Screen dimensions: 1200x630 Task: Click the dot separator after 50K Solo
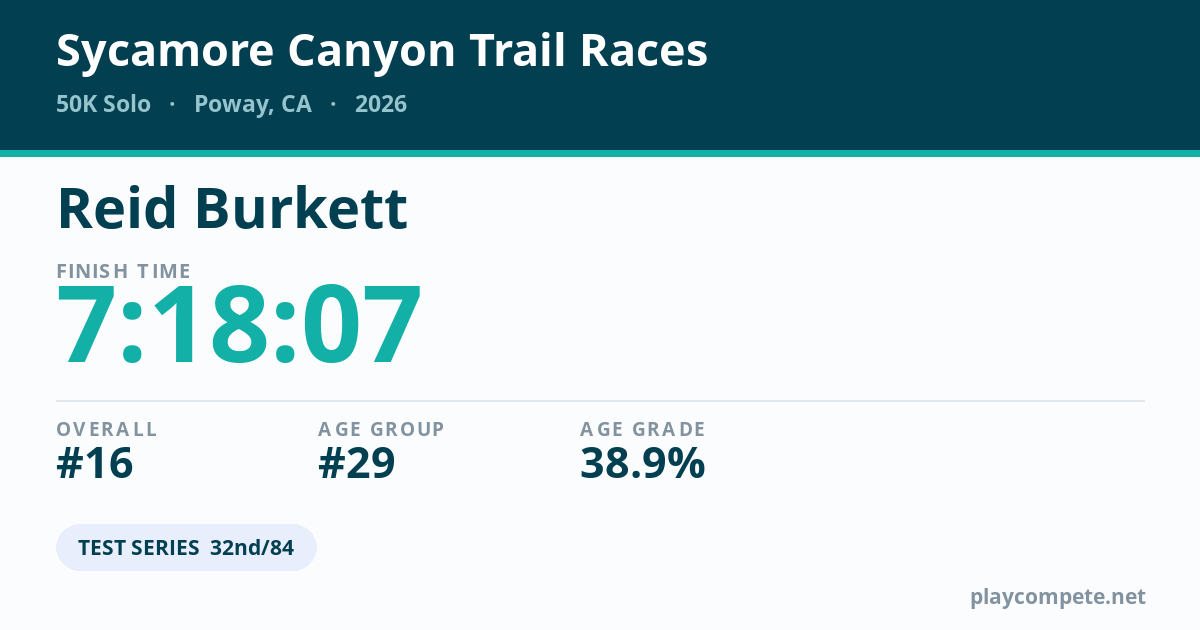173,105
